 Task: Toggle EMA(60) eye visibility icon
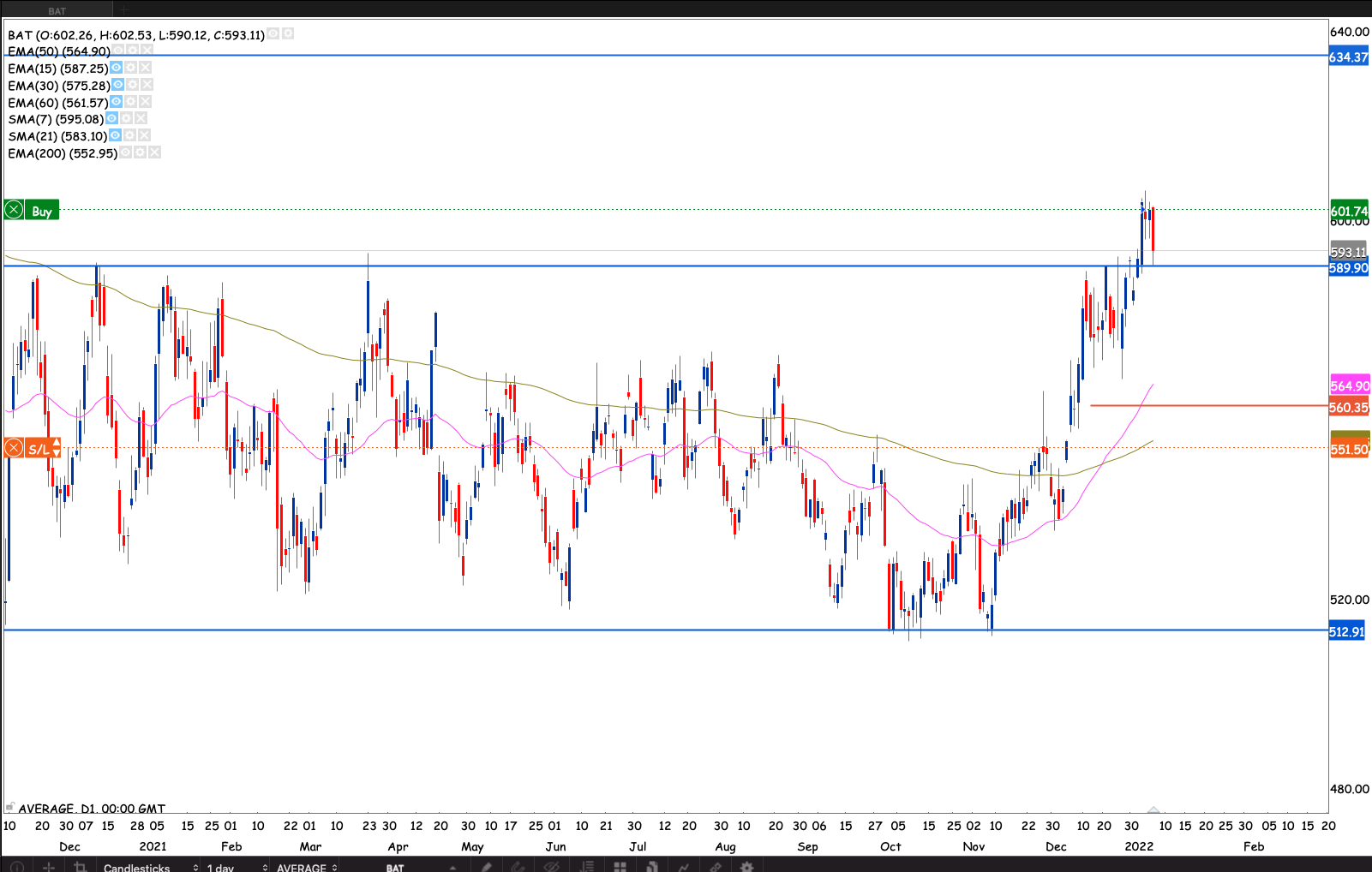[116, 102]
